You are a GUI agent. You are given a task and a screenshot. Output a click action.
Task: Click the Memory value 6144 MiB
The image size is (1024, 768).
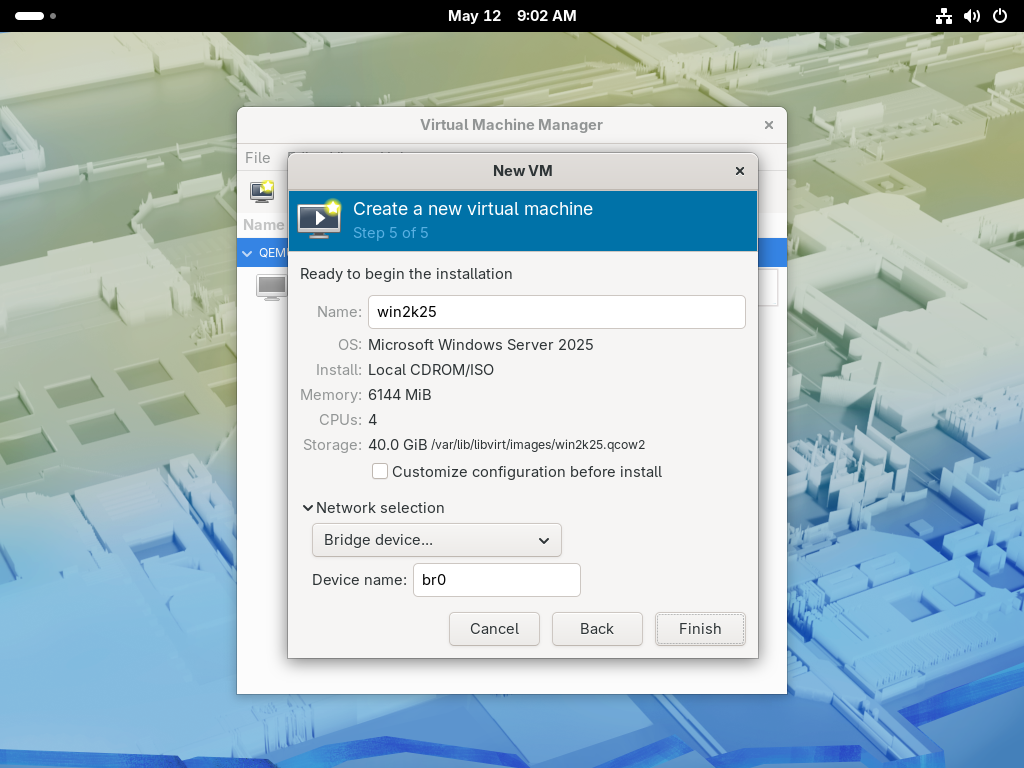(400, 395)
